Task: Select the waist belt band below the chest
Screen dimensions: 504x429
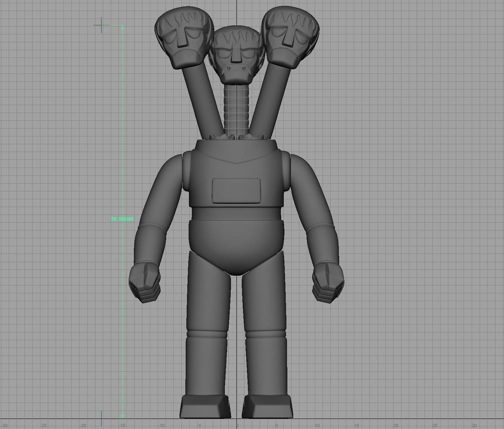Action: (236, 213)
